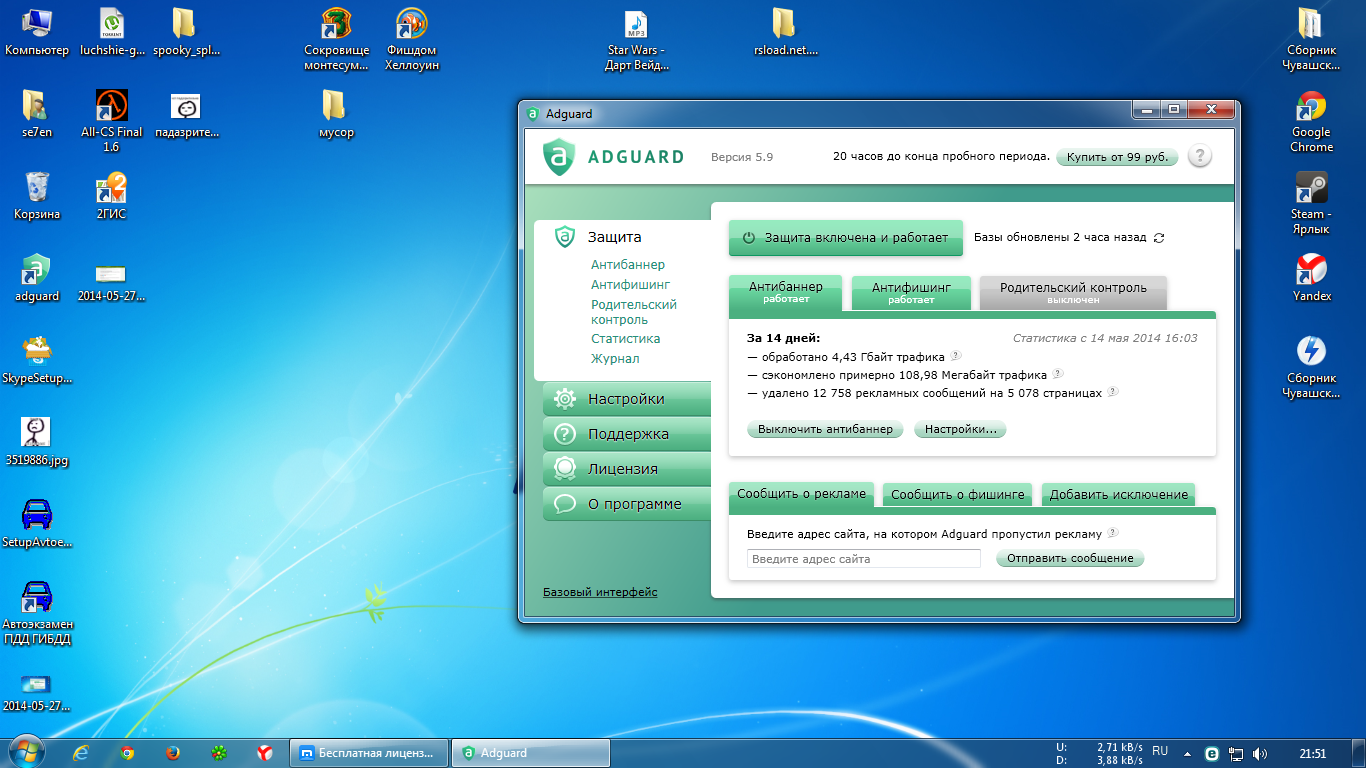Select the Фишдом Хеллоуин game shortcut
Image resolution: width=1366 pixels, height=768 pixels.
point(412,39)
